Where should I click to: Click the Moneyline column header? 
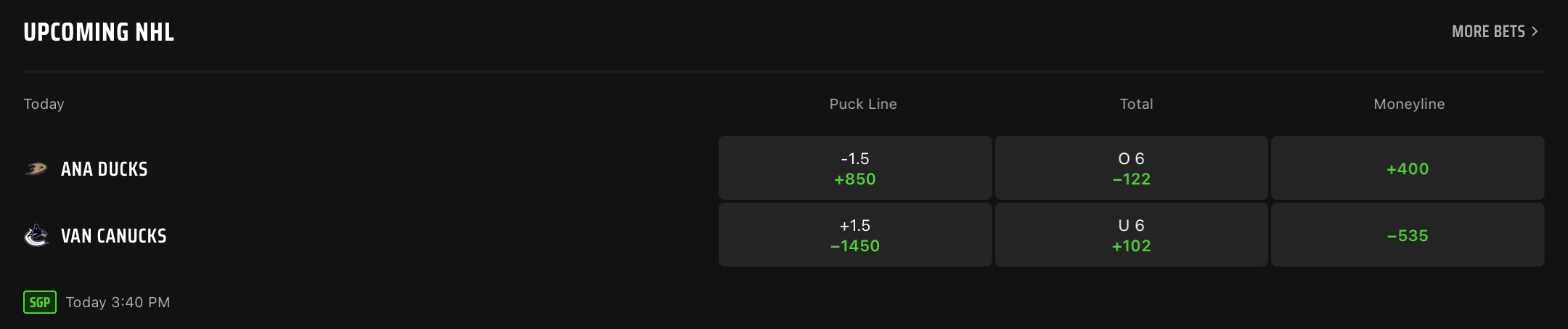pos(1409,104)
